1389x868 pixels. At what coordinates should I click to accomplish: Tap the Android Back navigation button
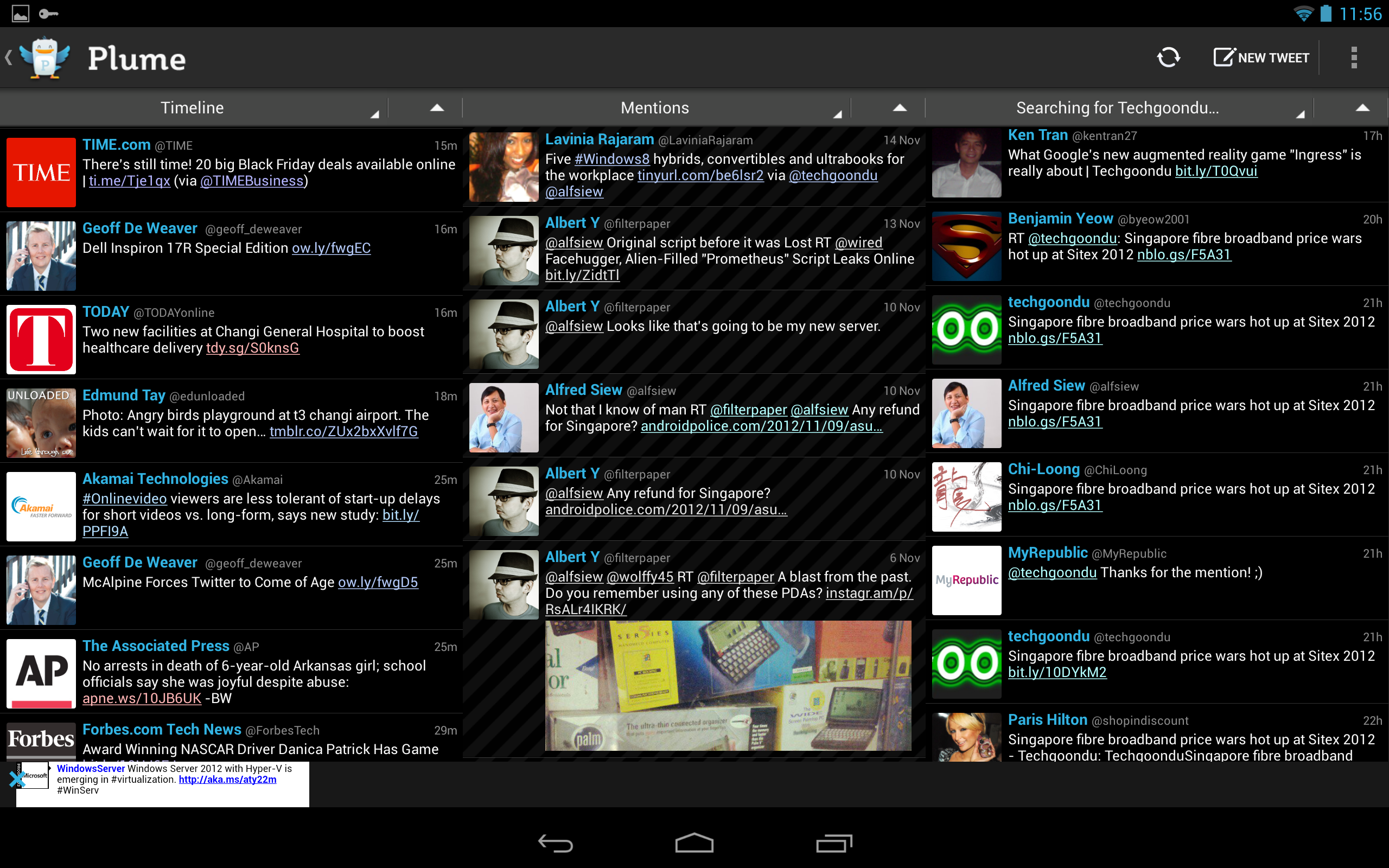[x=556, y=843]
